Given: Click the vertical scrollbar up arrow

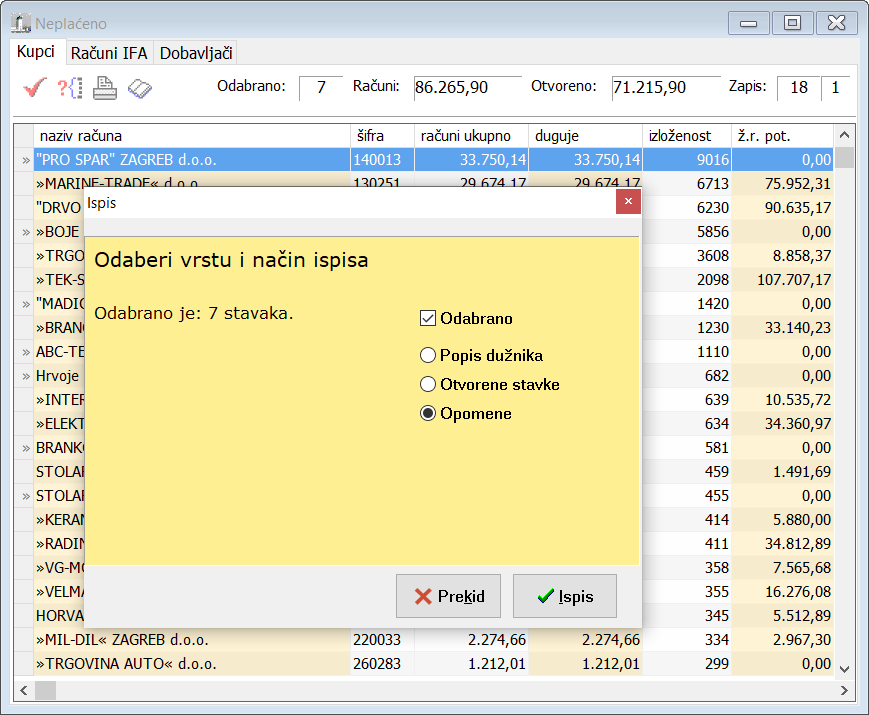Looking at the screenshot, I should pyautogui.click(x=843, y=135).
